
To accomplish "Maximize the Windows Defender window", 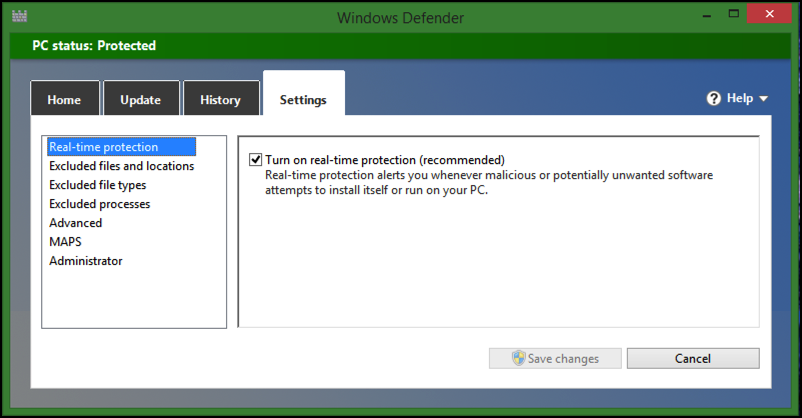I will pos(734,14).
